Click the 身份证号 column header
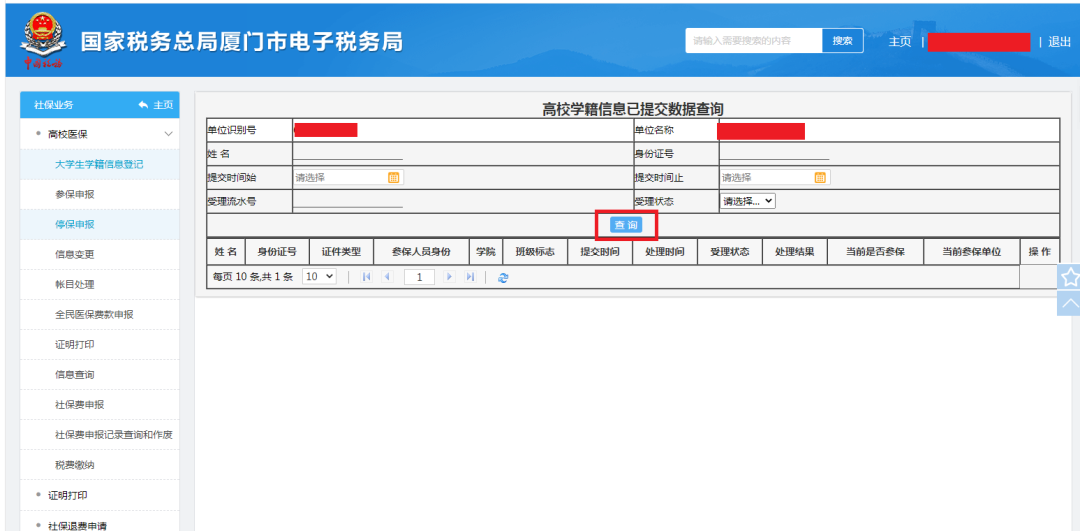Viewport: 1080px width, 531px height. 277,251
